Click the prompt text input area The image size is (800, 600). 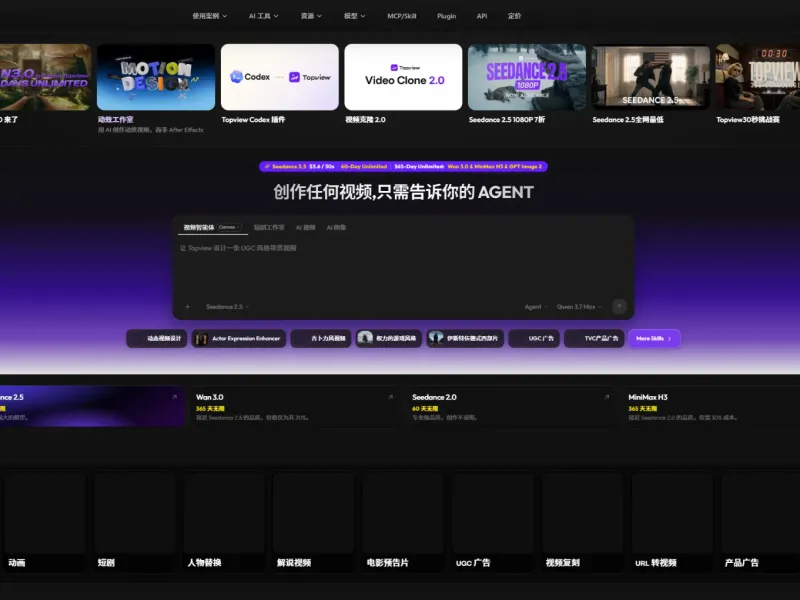[x=403, y=268]
